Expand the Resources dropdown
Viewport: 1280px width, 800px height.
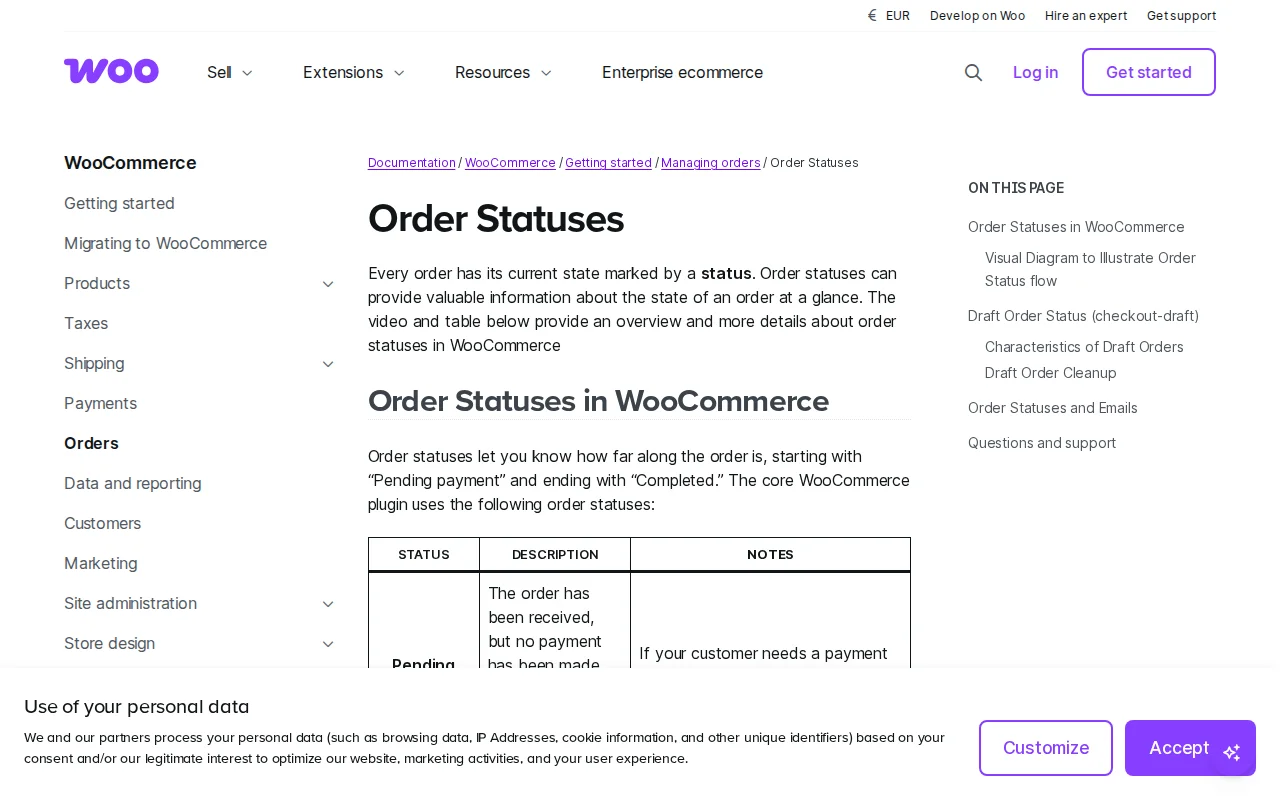546,73
